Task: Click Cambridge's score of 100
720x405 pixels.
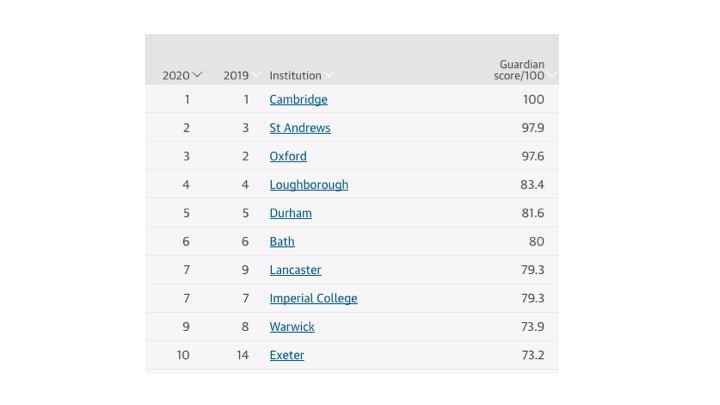Action: (534, 100)
